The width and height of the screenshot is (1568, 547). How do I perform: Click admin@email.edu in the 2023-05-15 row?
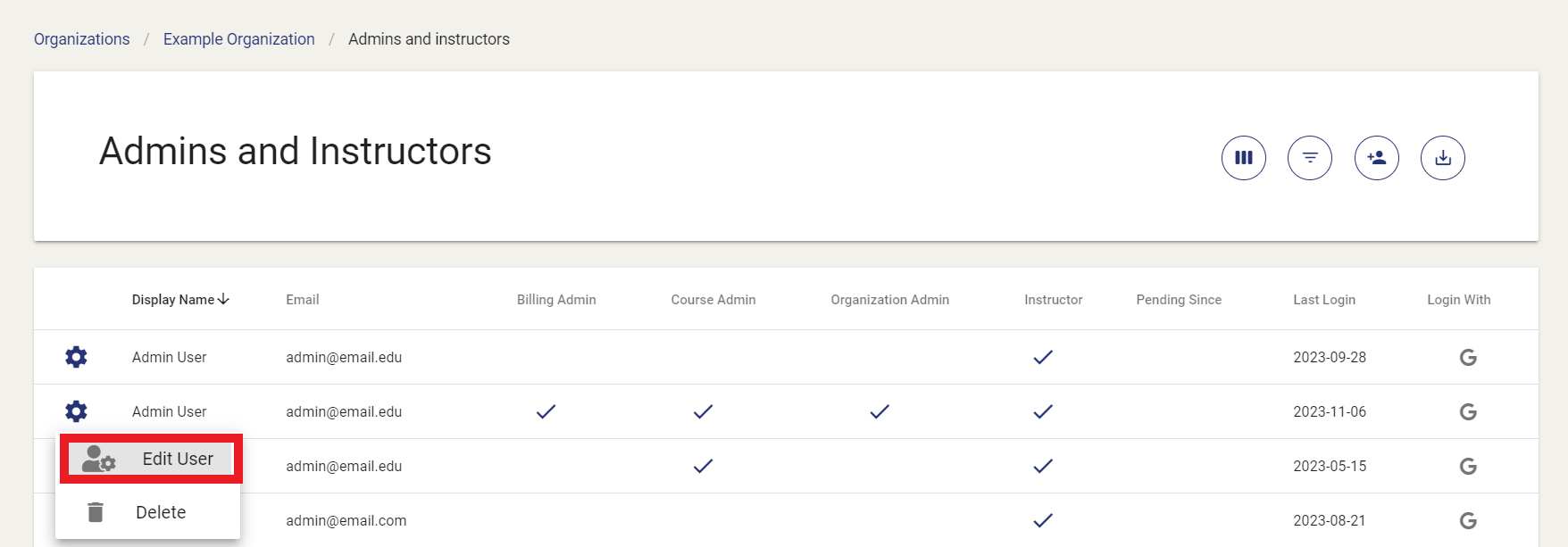[344, 466]
